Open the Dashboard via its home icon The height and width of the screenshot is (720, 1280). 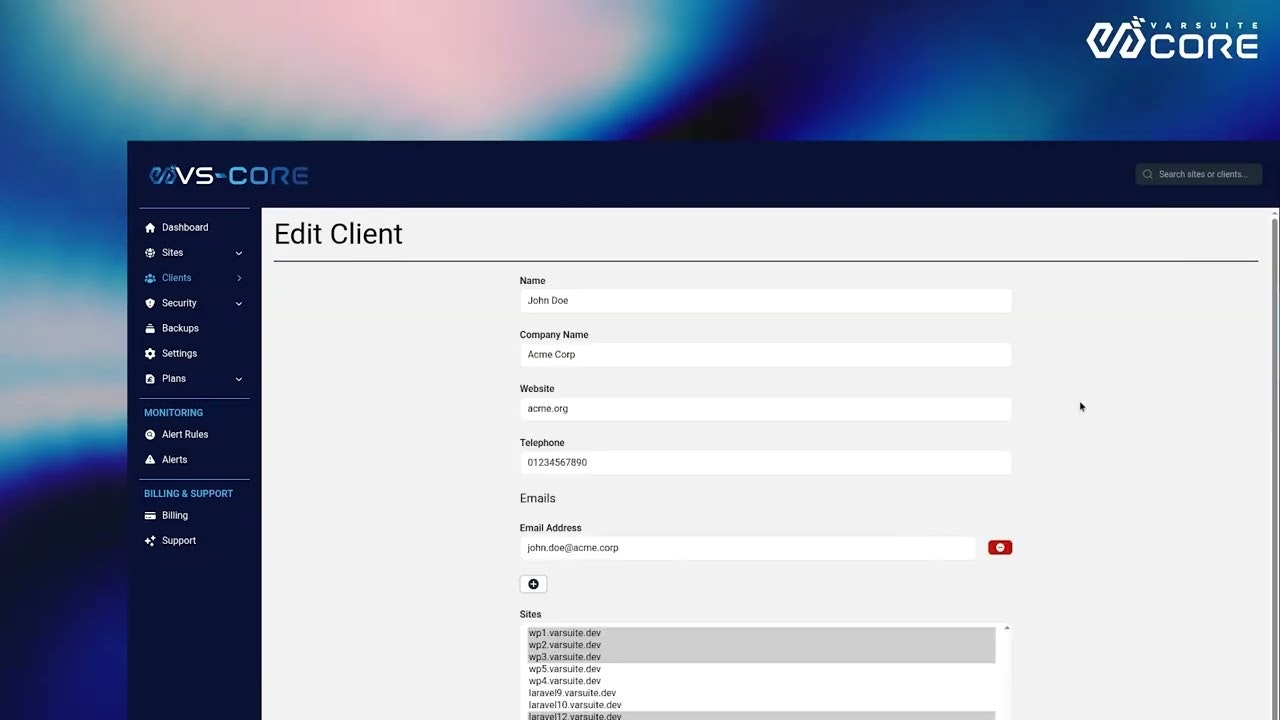151,227
